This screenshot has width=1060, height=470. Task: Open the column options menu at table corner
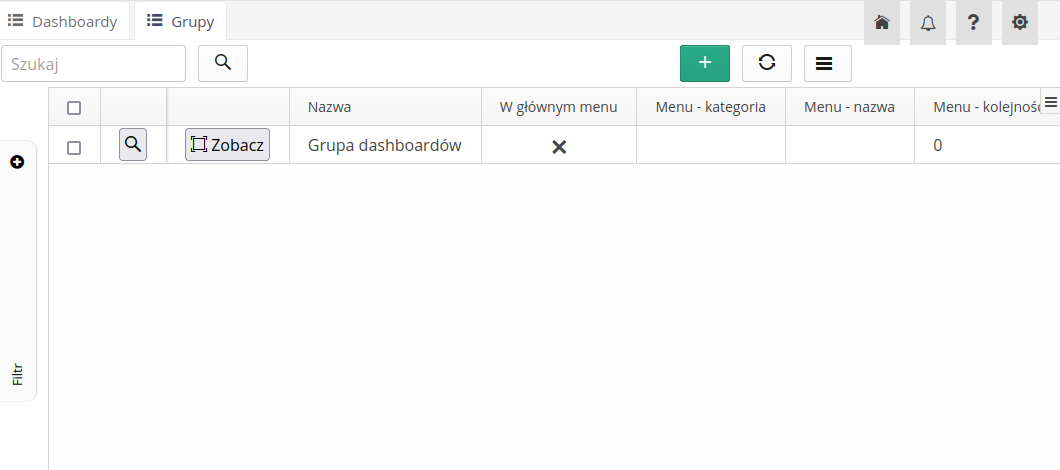click(1050, 101)
